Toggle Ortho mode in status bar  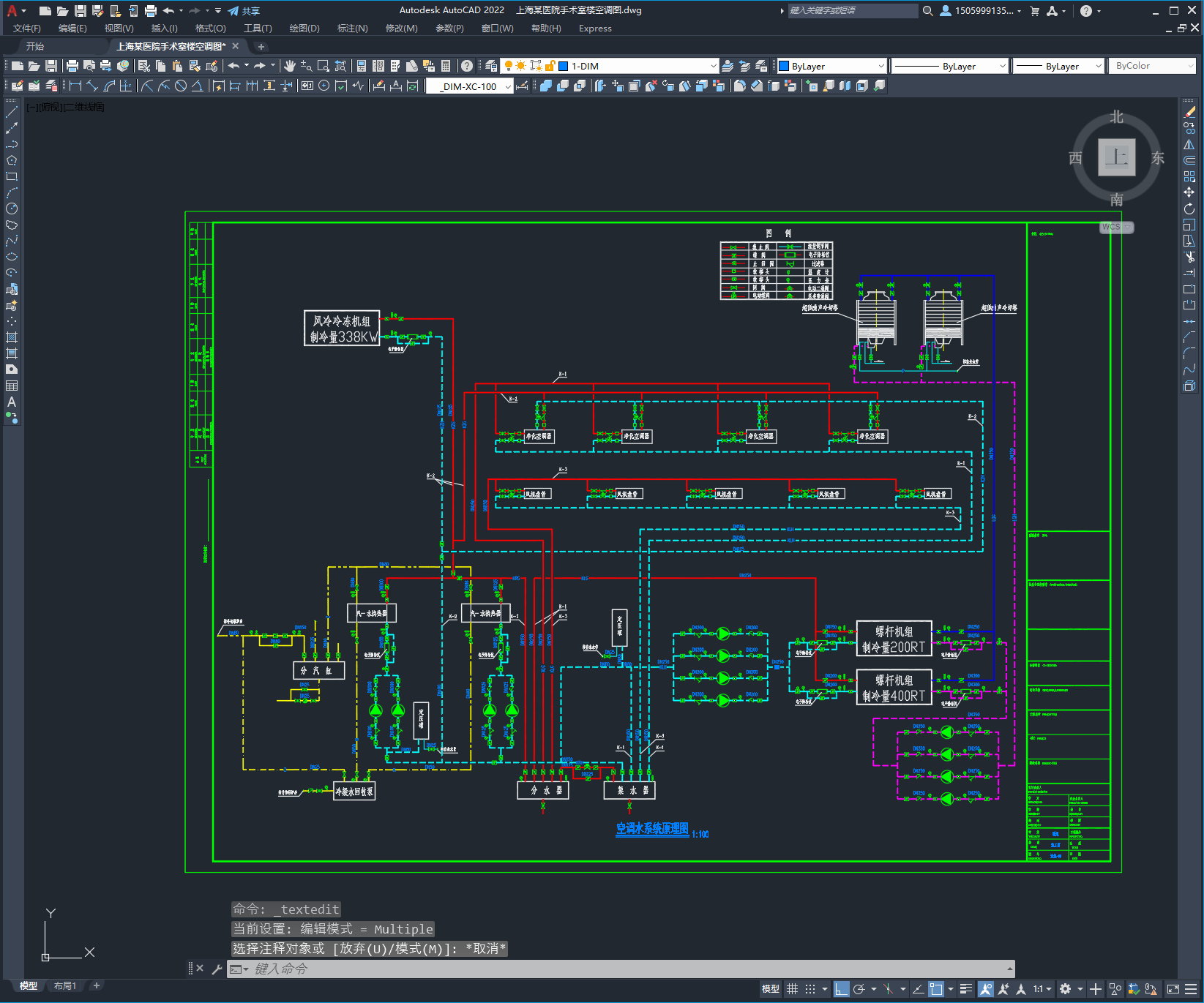[841, 989]
